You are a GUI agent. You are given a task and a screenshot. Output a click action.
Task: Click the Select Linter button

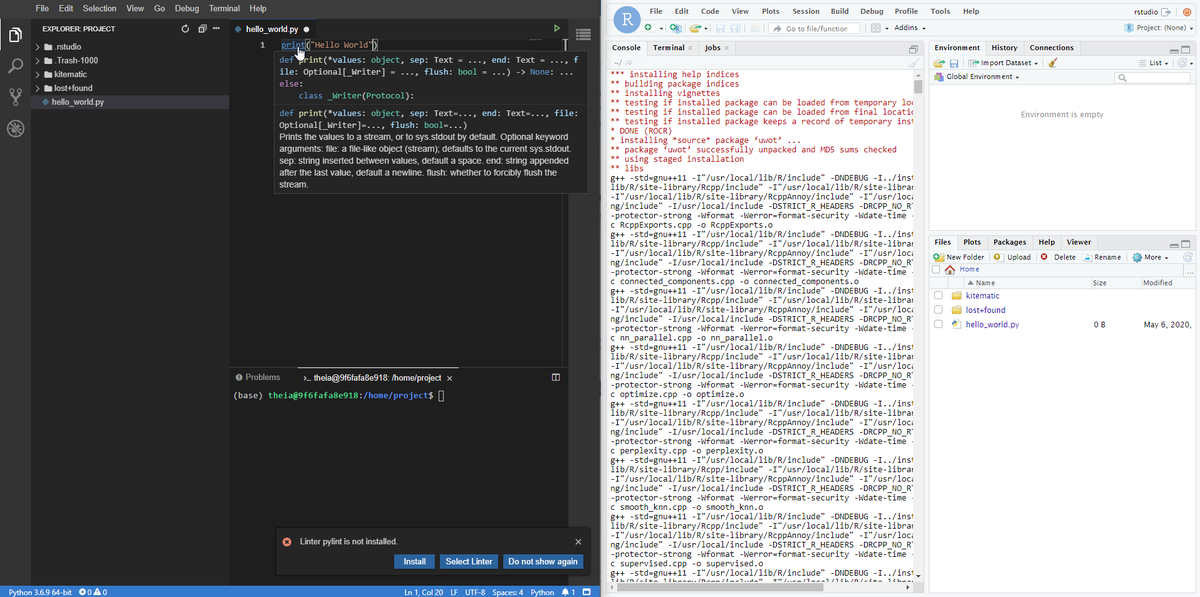point(469,561)
